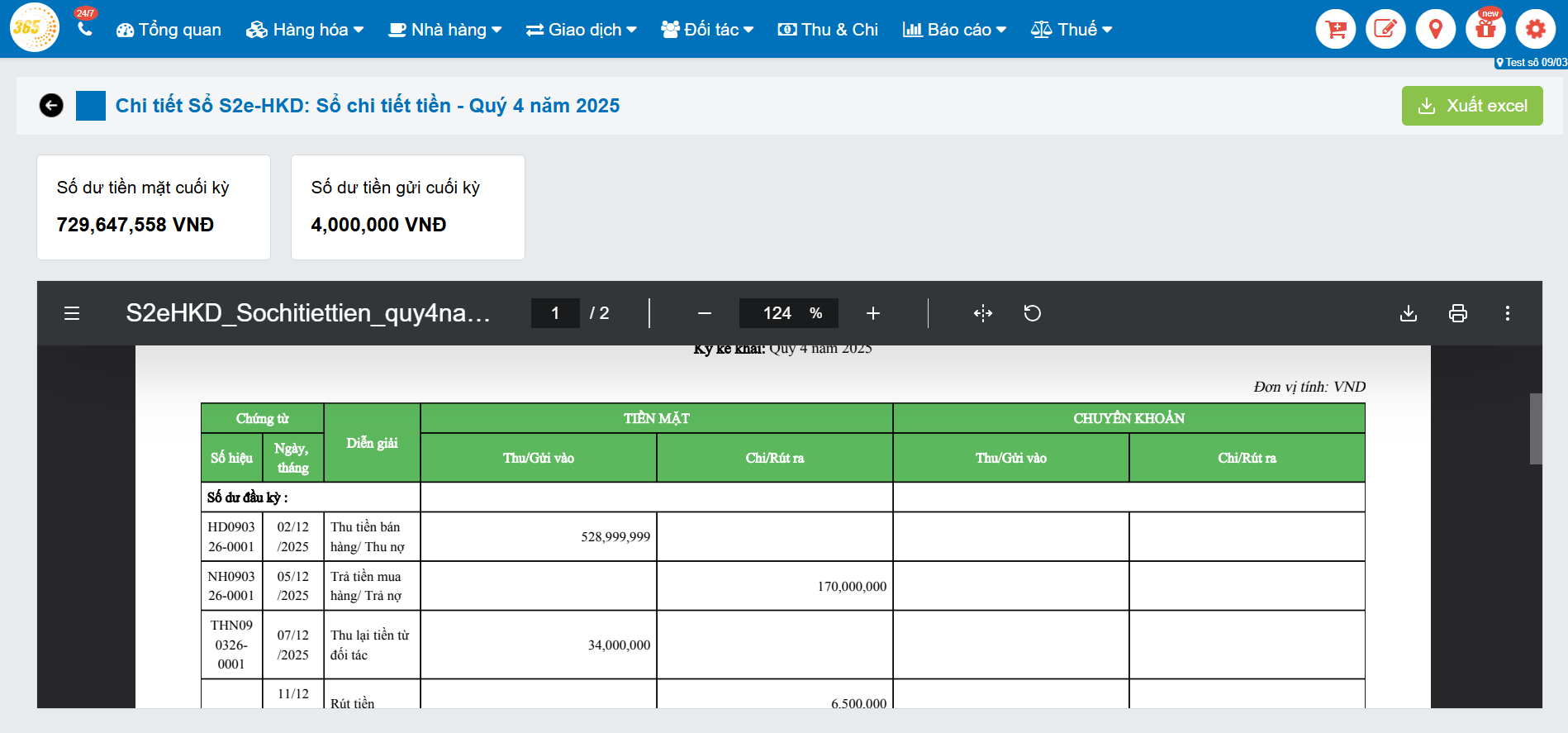The image size is (1568, 733).
Task: Click the location pin icon in header
Action: 1435,30
